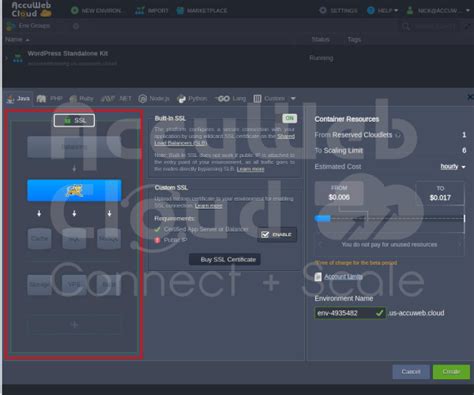Toggle the Built-In SSL ON switch
The image size is (474, 395).
pyautogui.click(x=289, y=118)
